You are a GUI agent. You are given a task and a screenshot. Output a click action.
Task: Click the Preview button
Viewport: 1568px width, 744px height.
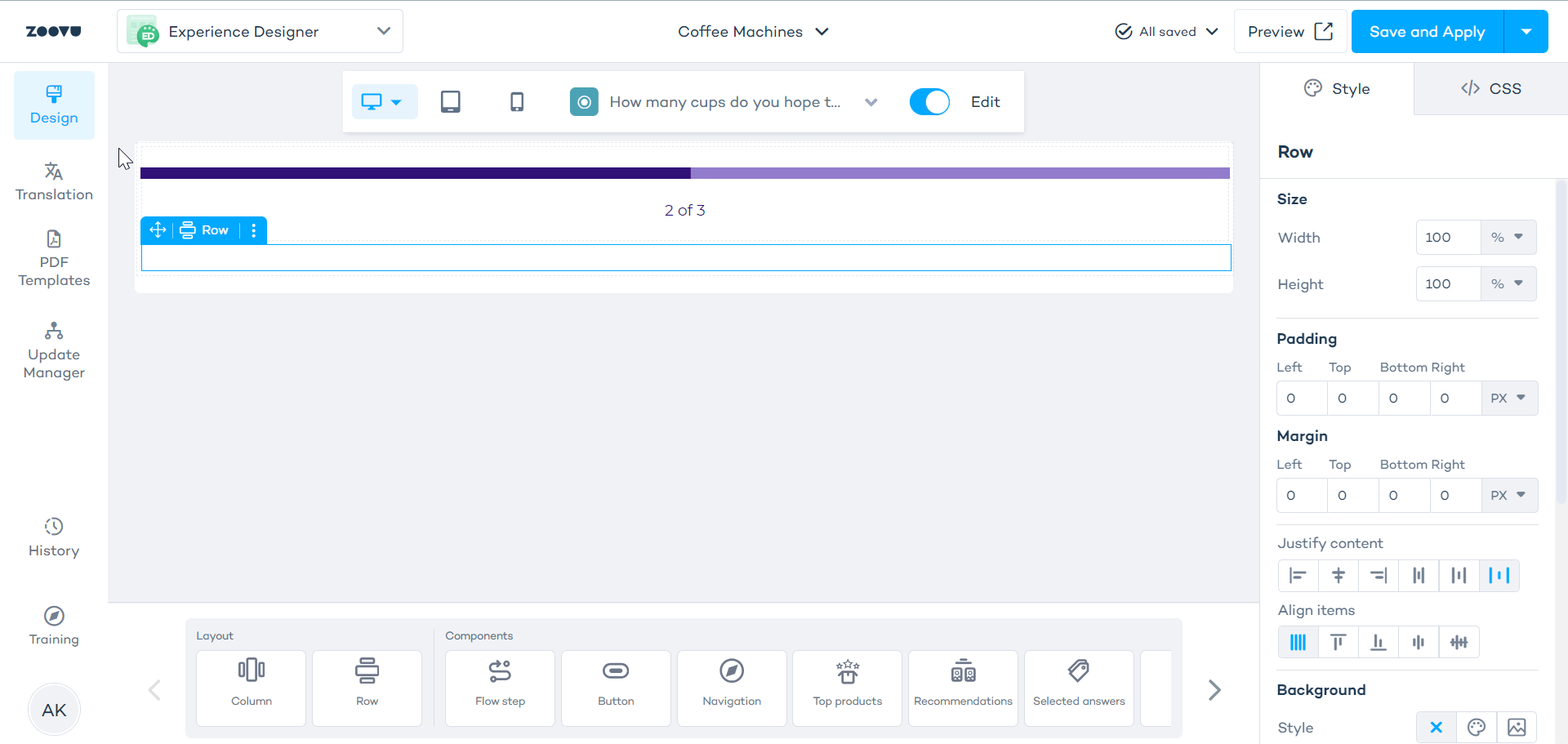[x=1290, y=32]
